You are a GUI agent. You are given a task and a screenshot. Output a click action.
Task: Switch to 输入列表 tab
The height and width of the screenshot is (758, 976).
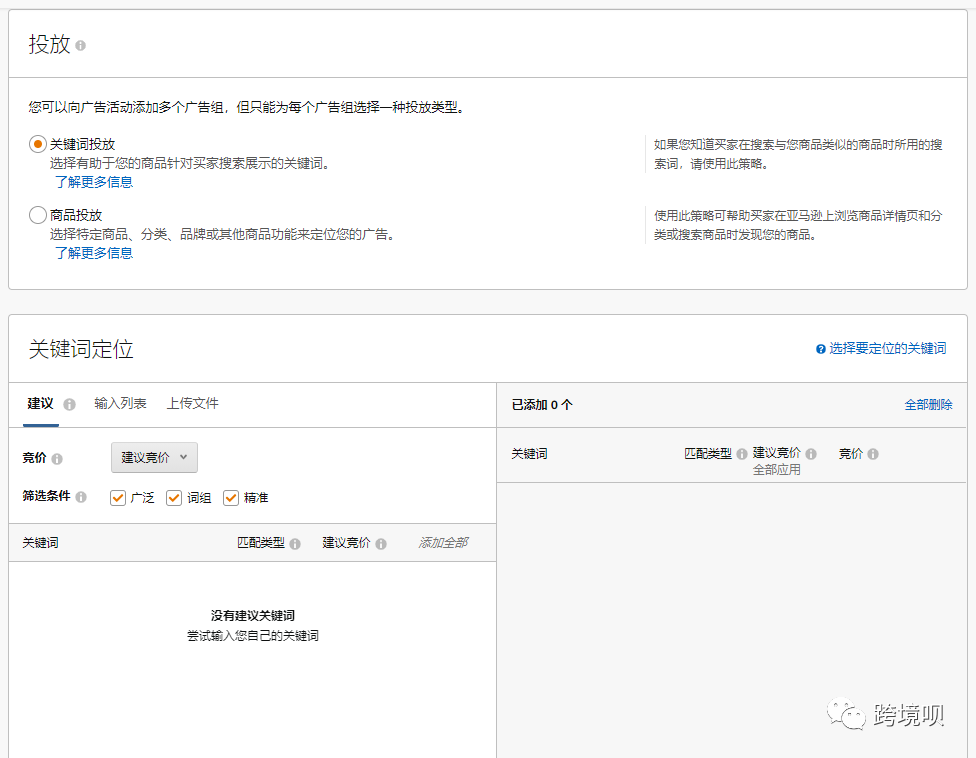click(120, 403)
